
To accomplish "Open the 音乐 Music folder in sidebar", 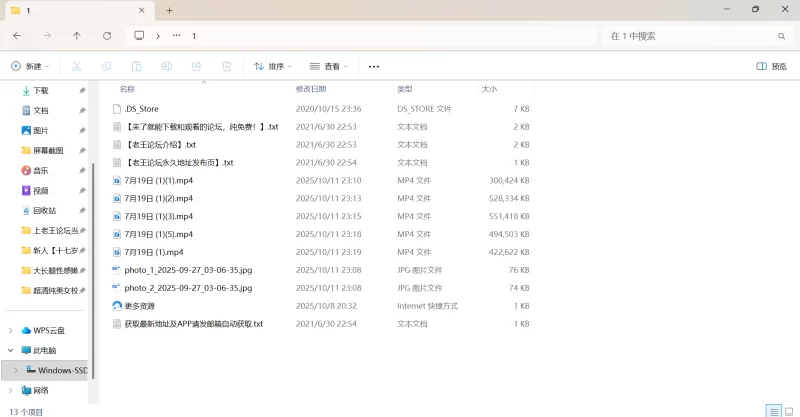I will tap(40, 170).
